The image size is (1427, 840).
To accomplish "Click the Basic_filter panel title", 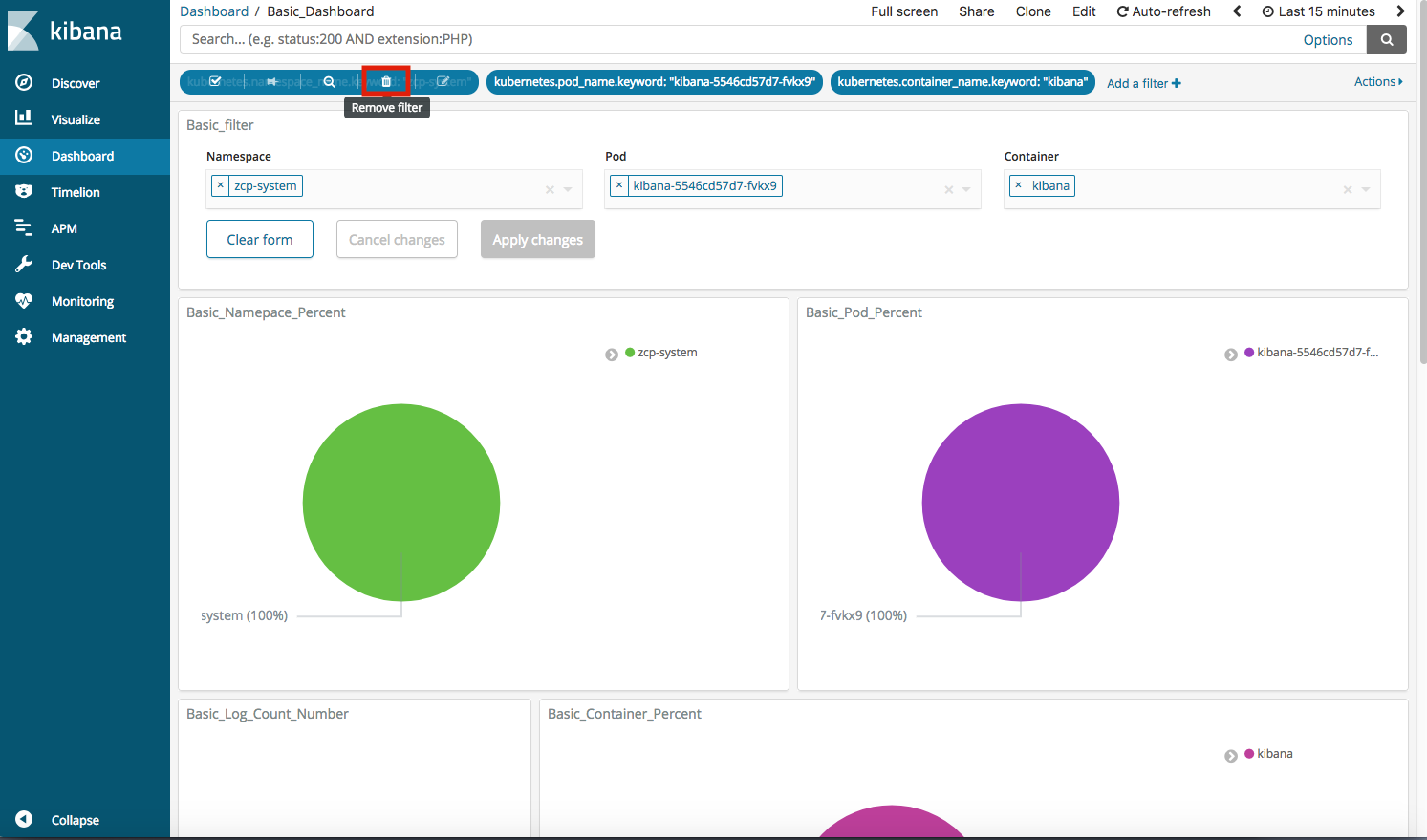I will [x=220, y=125].
